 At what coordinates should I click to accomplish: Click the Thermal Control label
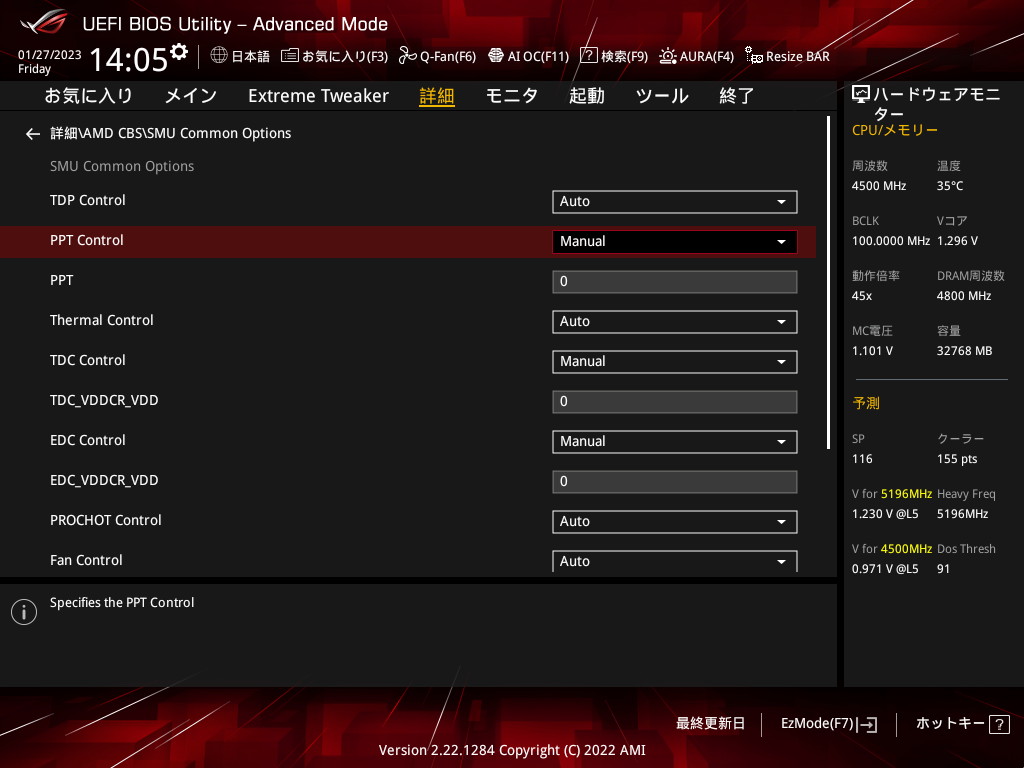coord(102,321)
